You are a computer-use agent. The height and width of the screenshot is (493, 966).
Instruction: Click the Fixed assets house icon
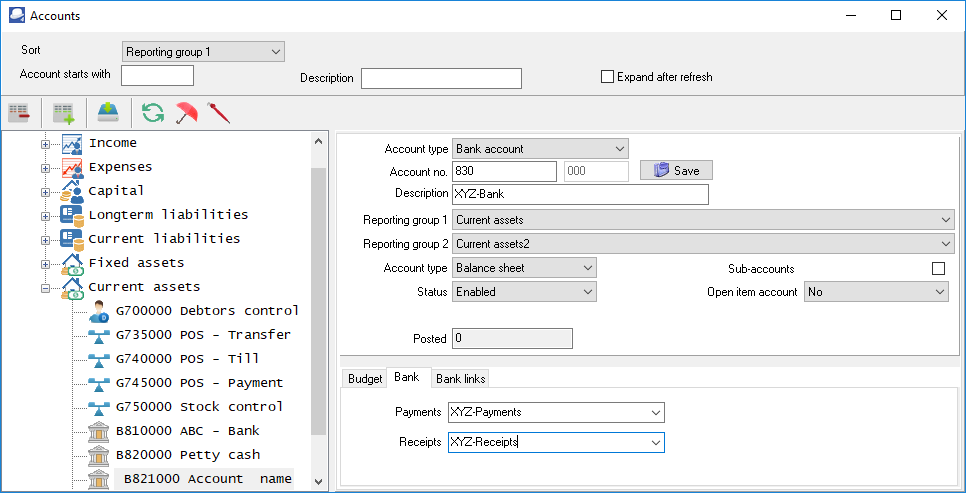(x=72, y=264)
